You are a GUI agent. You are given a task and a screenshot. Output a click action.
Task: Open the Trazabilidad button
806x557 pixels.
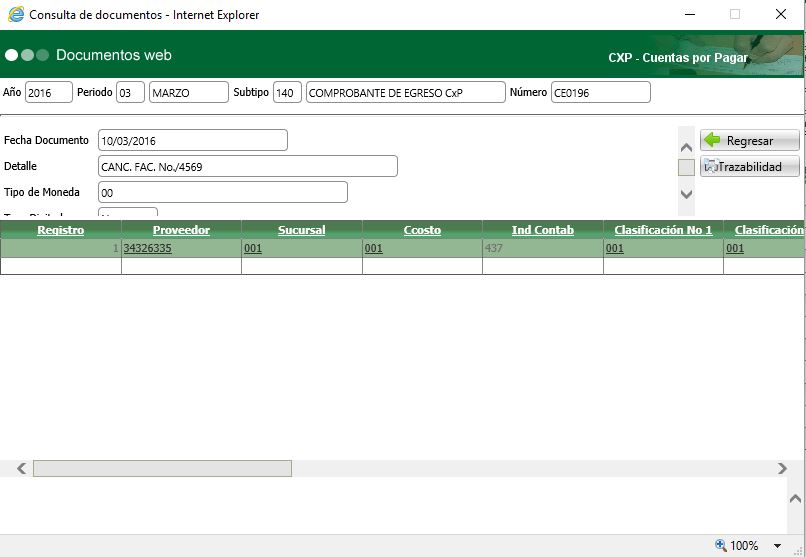[749, 166]
